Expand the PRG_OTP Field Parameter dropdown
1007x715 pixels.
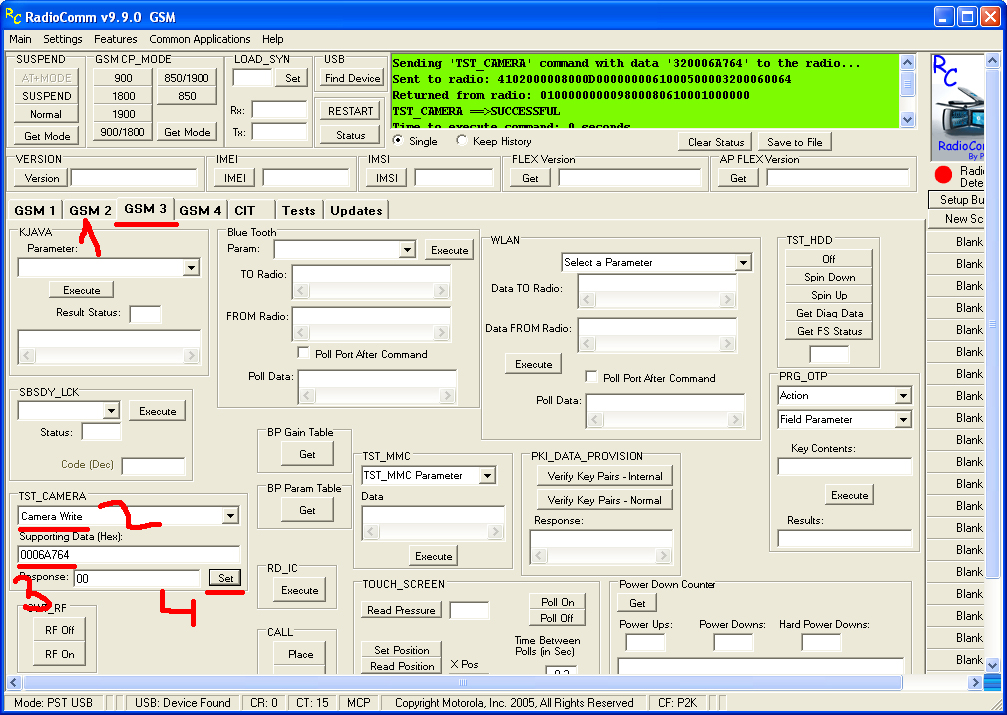[904, 419]
